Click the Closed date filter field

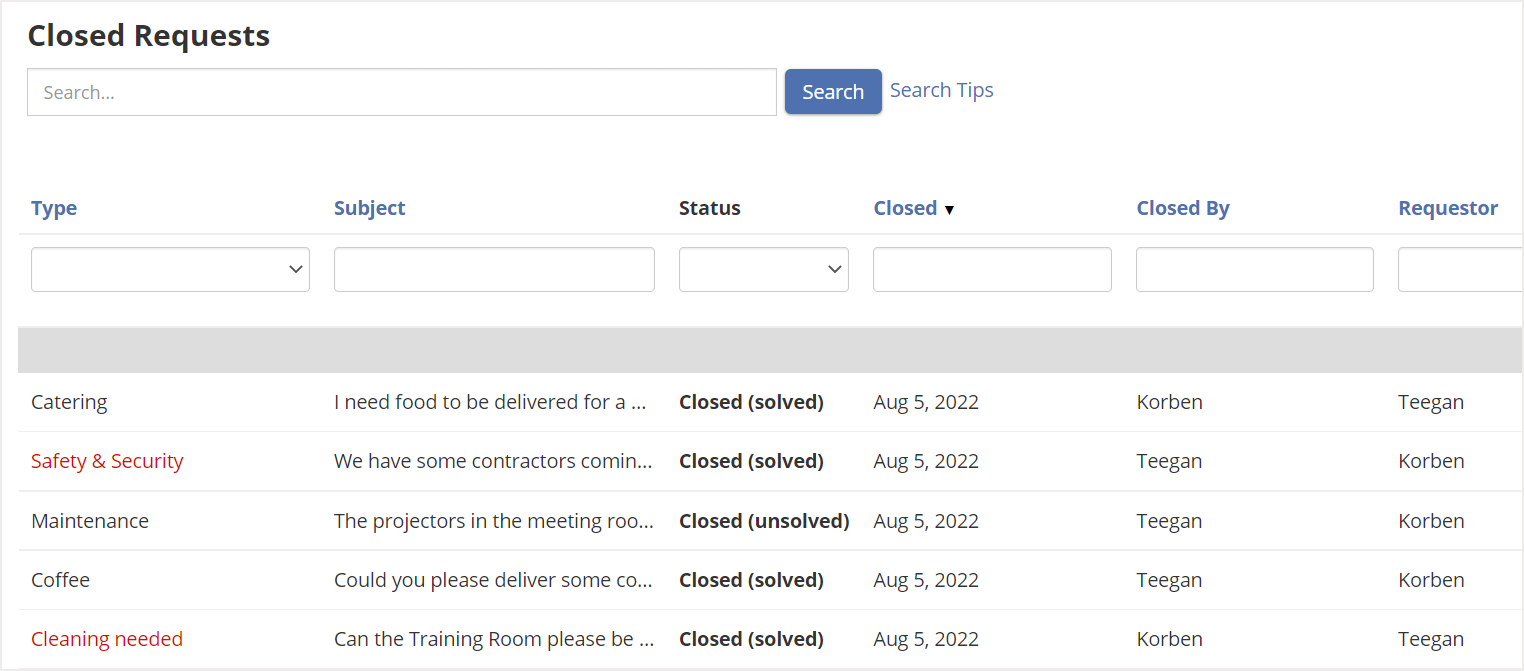(992, 269)
